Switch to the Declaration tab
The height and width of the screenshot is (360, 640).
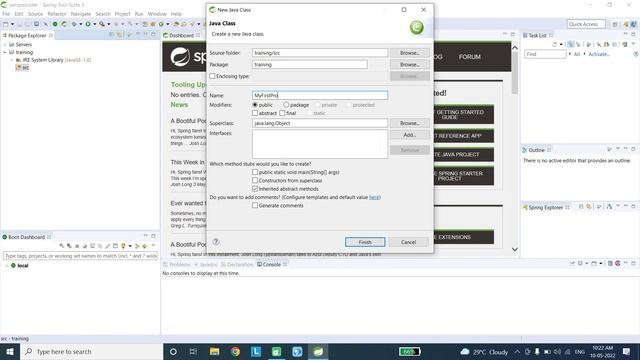237,264
